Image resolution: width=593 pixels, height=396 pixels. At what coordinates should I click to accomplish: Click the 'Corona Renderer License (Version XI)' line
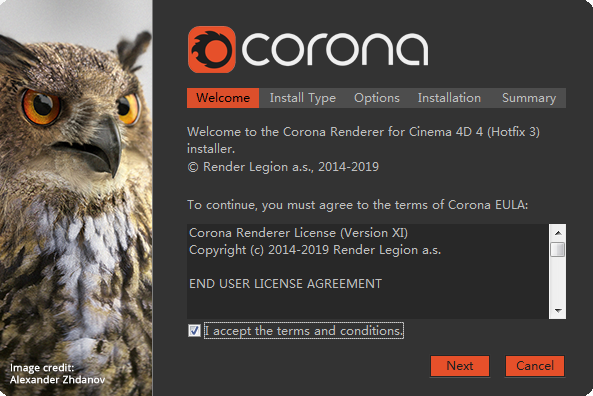298,233
